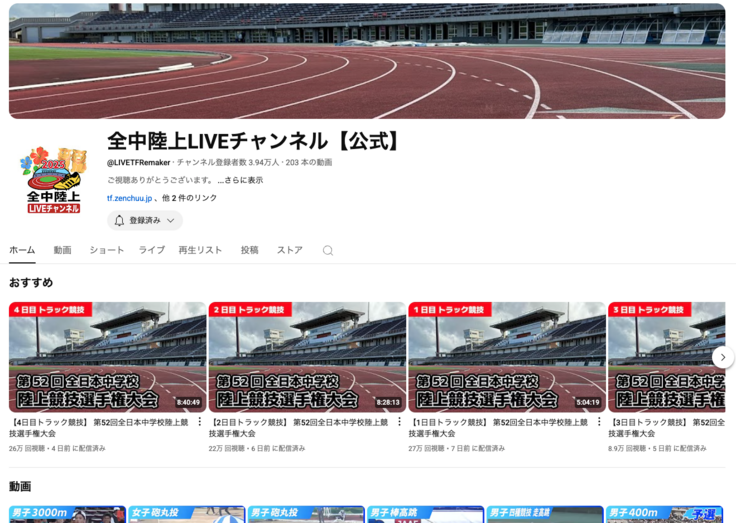Click the channel title 全中陸上LIVEチャンネル【公式】
This screenshot has height=523, width=736.
[254, 141]
